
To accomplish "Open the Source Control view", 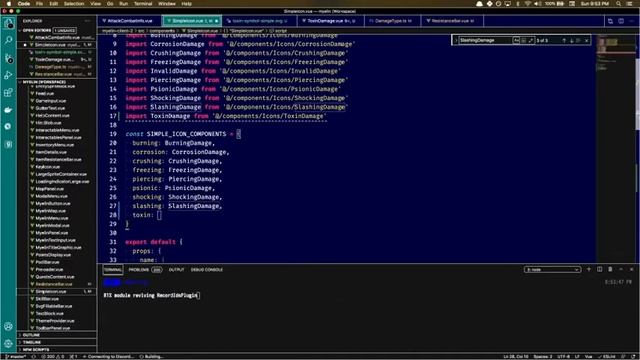I will 8,58.
